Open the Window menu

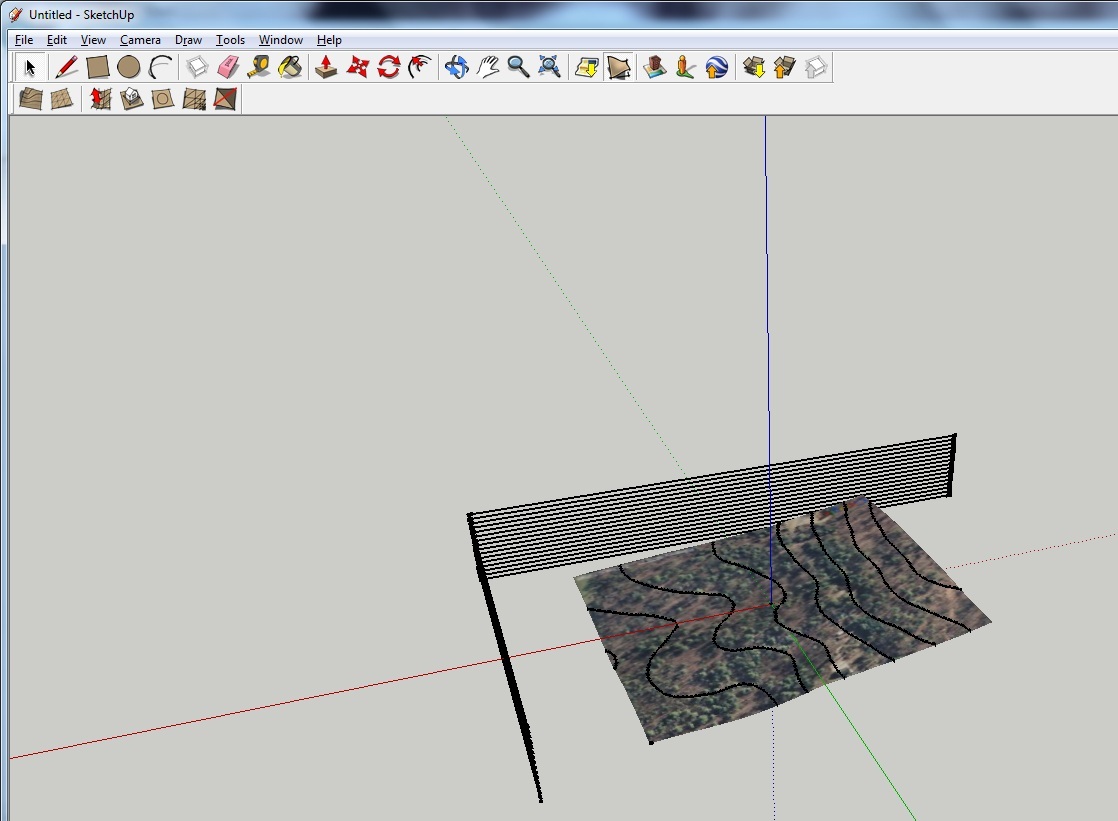280,40
